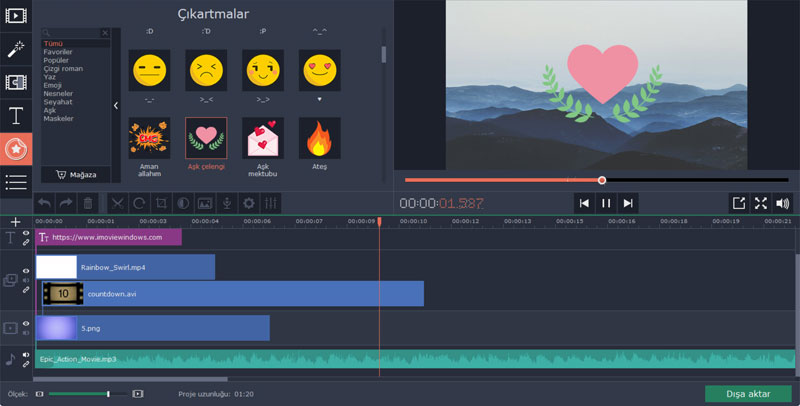Image resolution: width=800 pixels, height=406 pixels.
Task: Select the Rainbow_Swirl.mp4 clip
Action: point(125,267)
